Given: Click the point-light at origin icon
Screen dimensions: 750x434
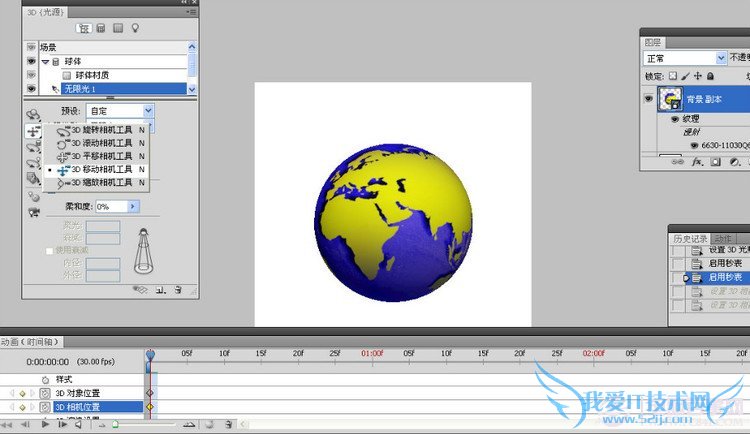Looking at the screenshot, I should [x=33, y=196].
